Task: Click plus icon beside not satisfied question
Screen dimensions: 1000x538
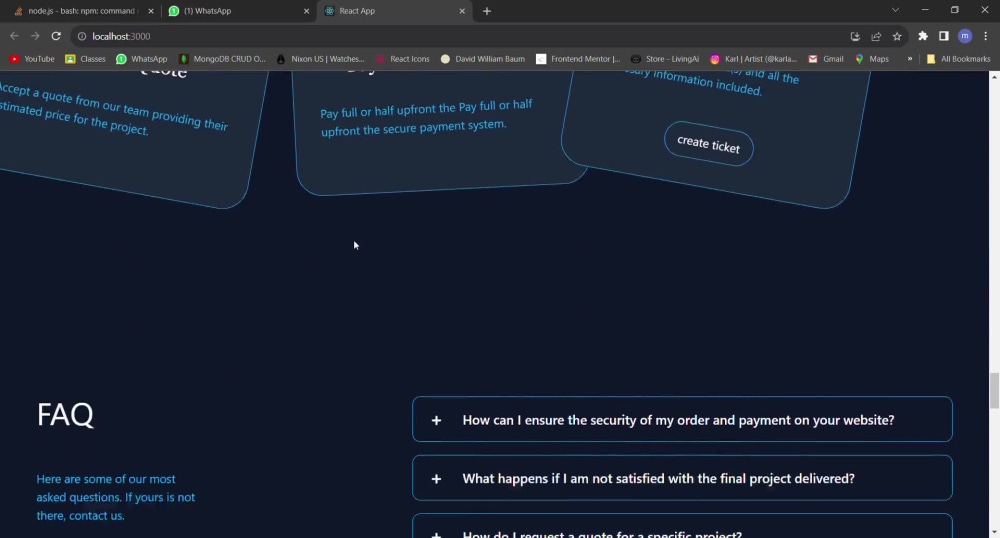Action: pos(436,479)
